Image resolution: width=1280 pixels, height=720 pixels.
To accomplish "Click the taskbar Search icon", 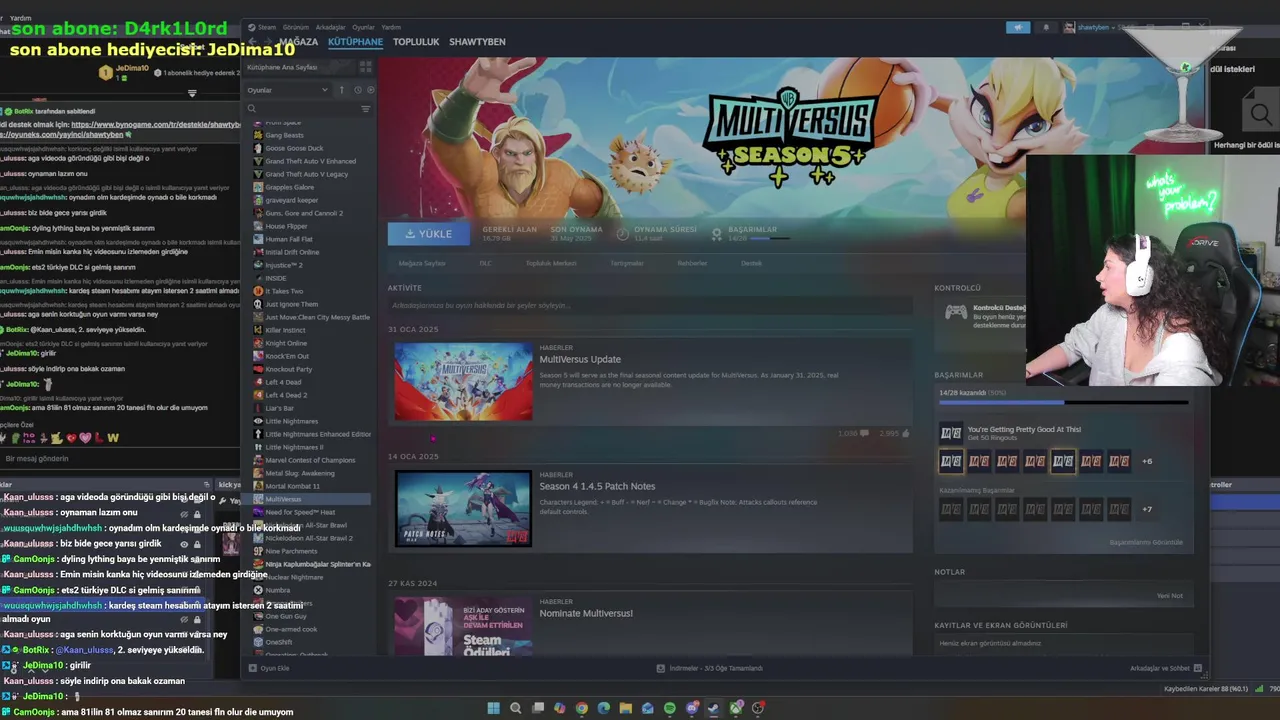I will 515,708.
